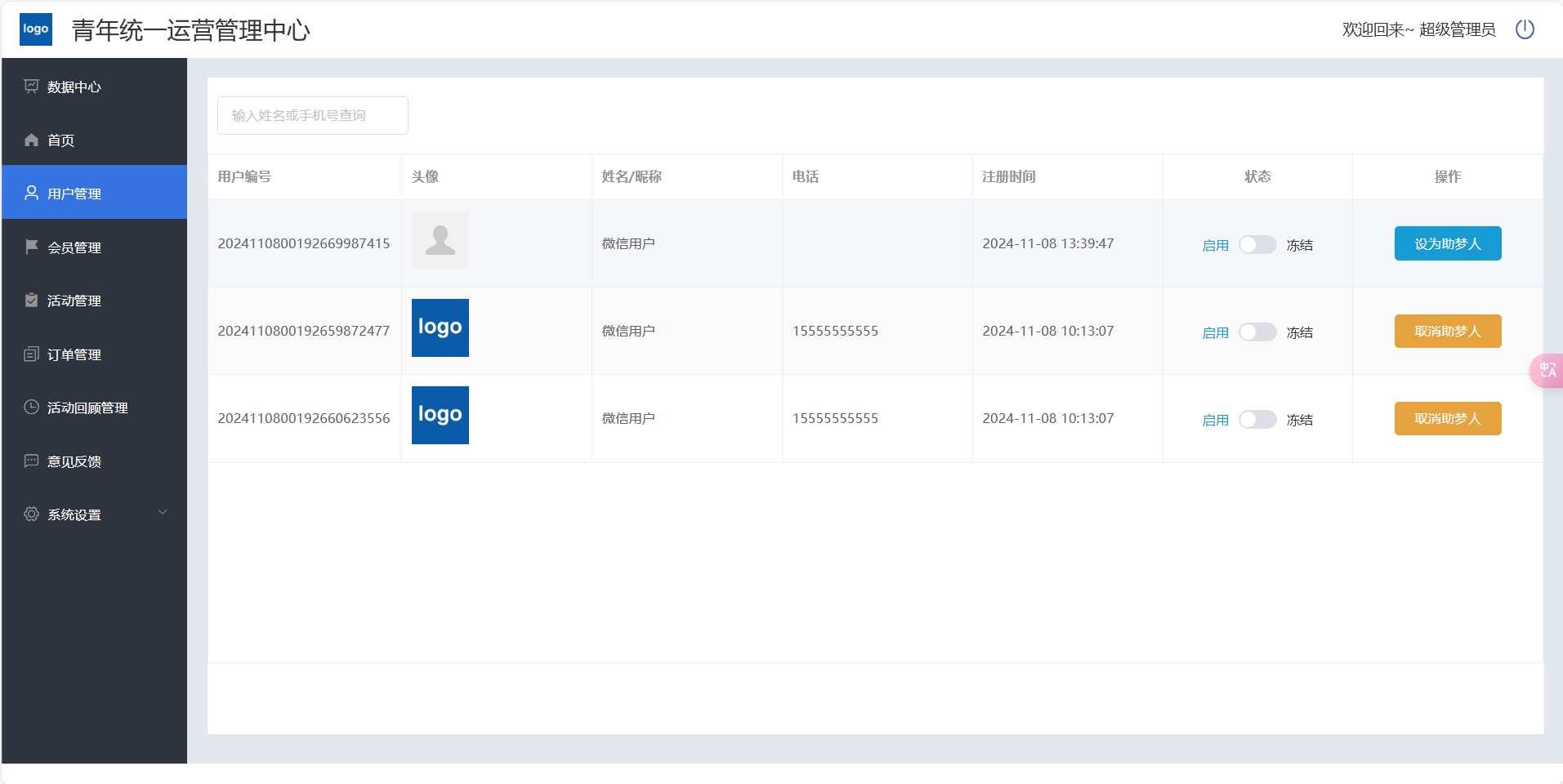Click the home icon in sidebar

tap(31, 140)
